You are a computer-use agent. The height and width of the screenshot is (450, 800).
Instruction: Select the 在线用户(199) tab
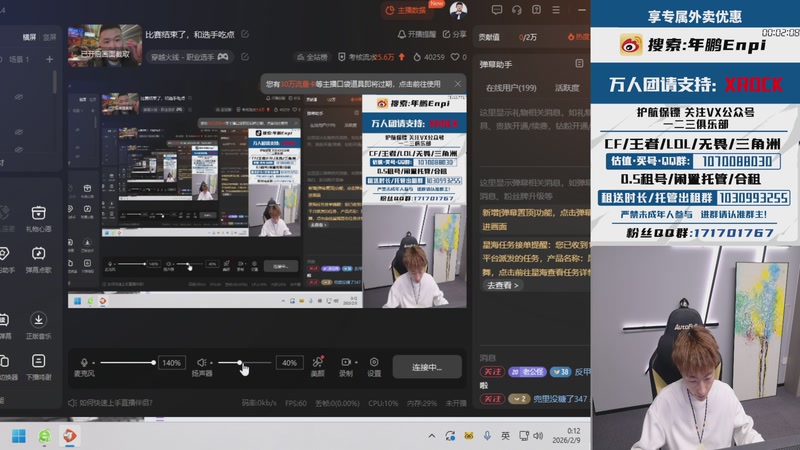(511, 88)
